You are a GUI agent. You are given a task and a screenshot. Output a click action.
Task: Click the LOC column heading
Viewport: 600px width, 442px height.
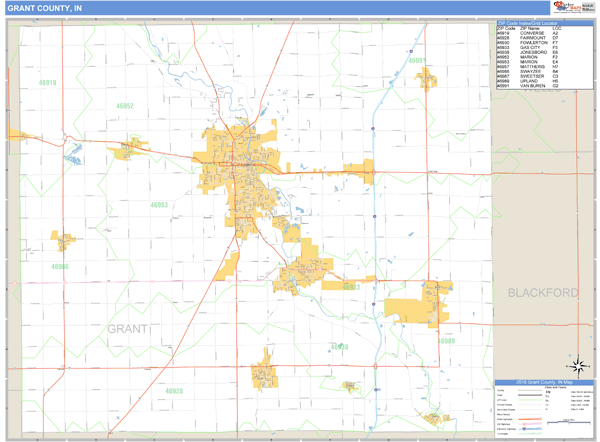tap(557, 28)
